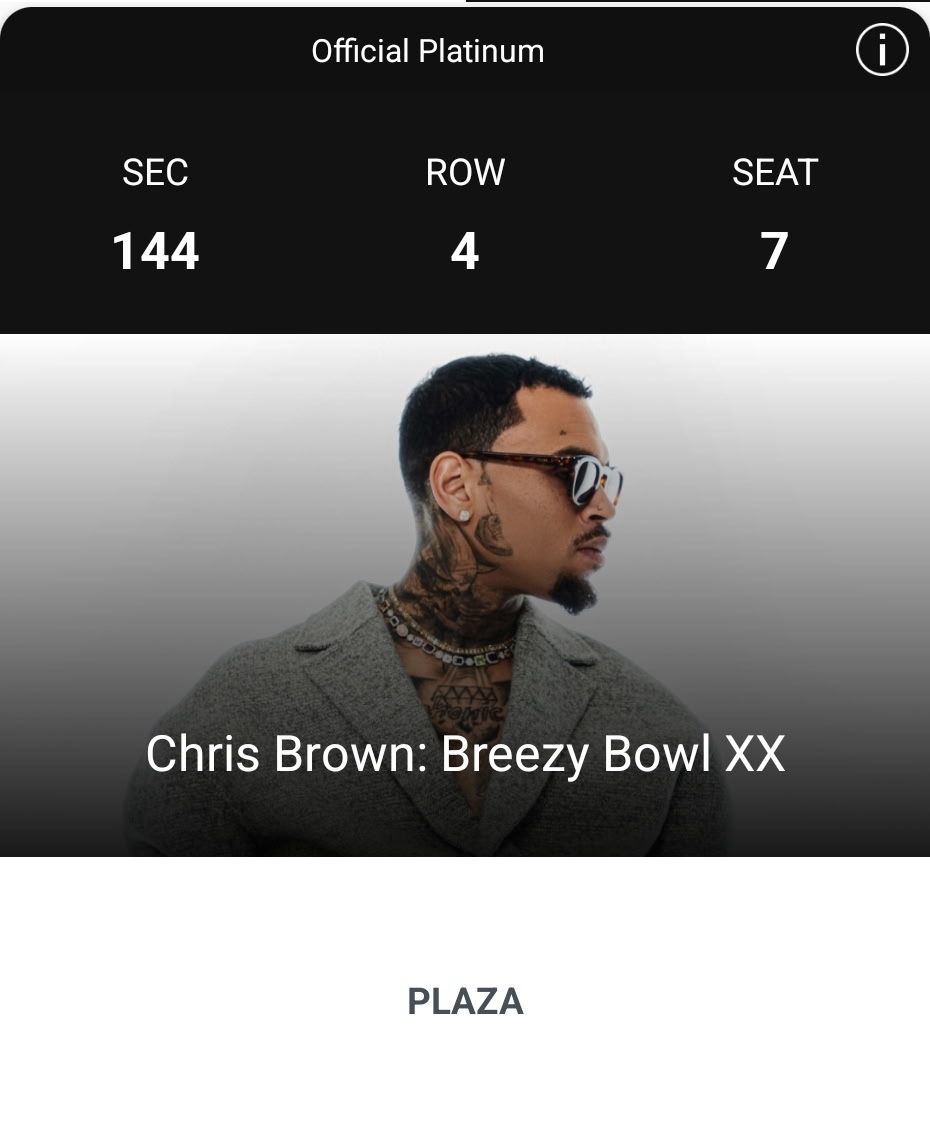This screenshot has width=930, height=1123.
Task: Tap seat number 7
Action: 775,251
